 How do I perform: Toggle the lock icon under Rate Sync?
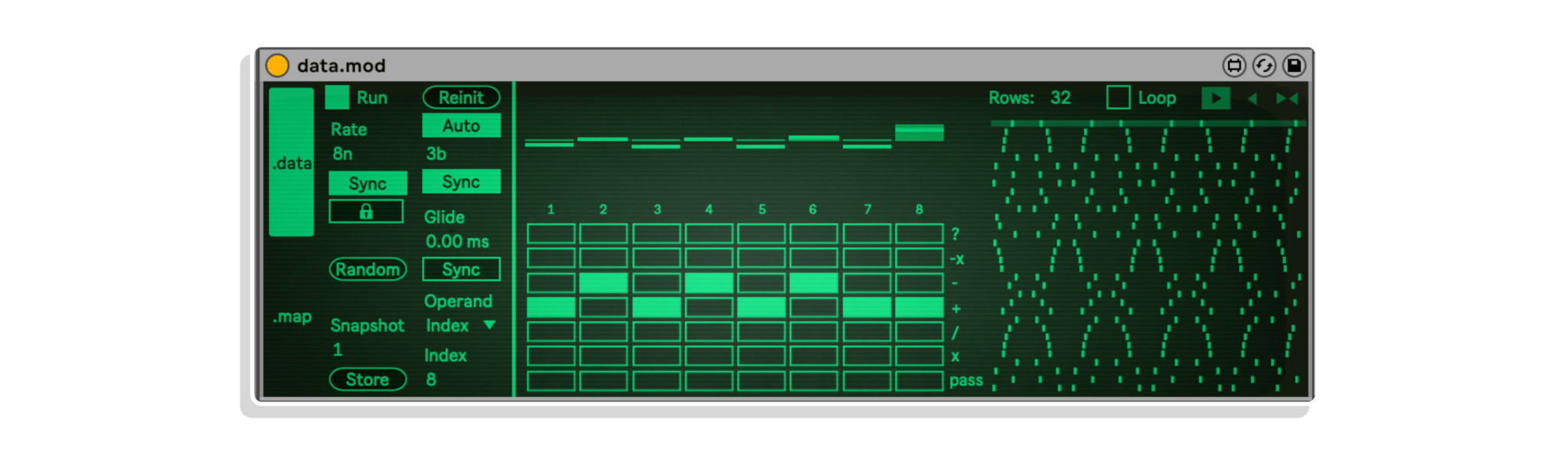point(366,212)
